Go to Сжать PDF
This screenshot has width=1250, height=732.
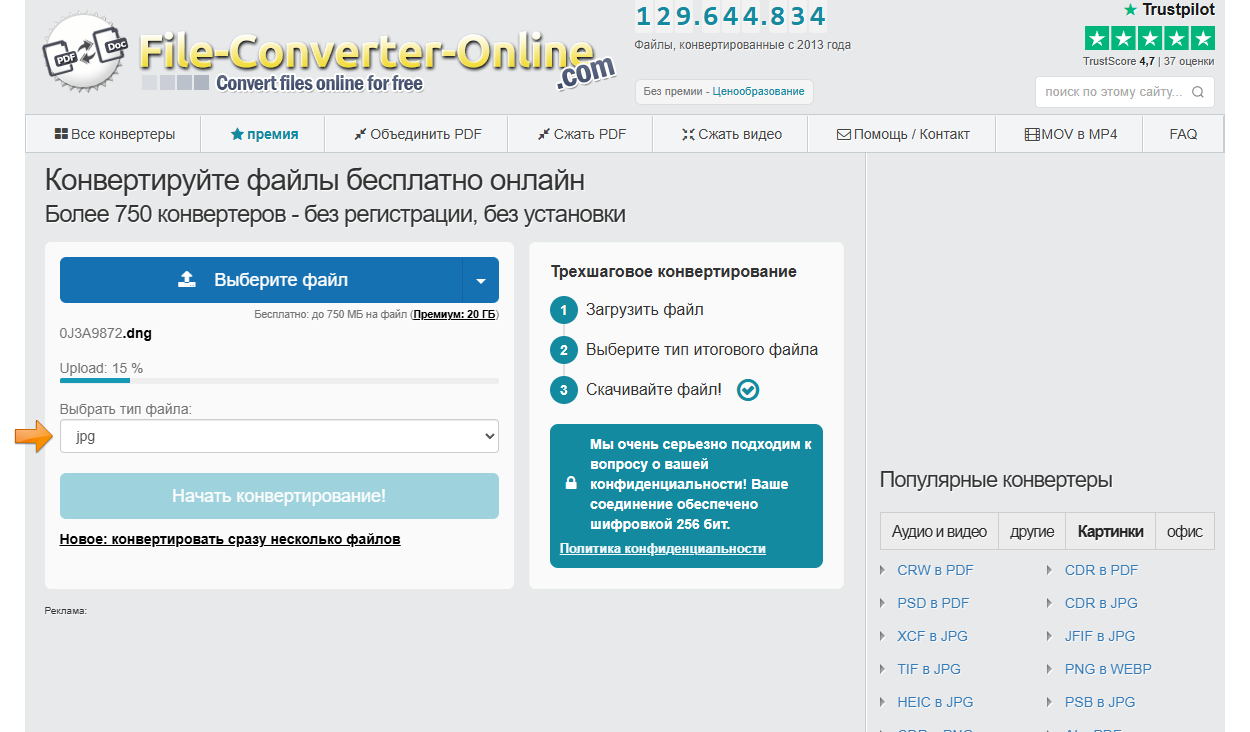(580, 134)
